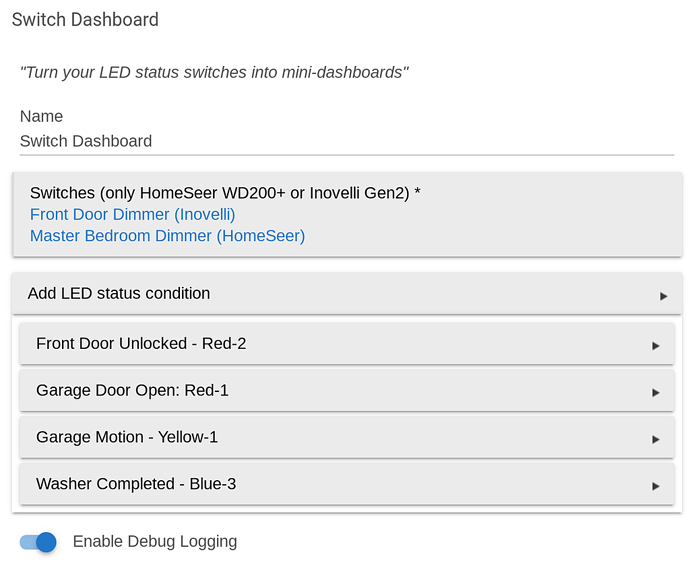690x563 pixels.
Task: Click the Name input field
Action: [346, 141]
